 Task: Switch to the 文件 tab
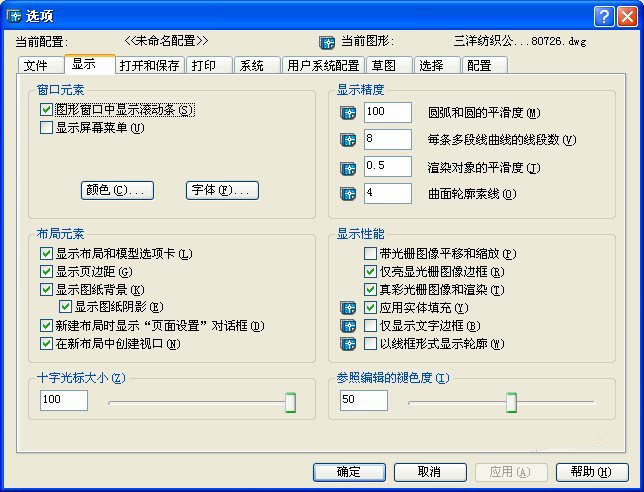point(41,65)
